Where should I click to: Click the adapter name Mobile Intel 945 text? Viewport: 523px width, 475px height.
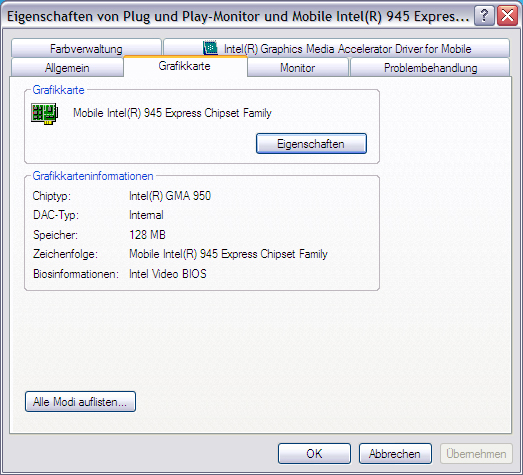point(172,113)
